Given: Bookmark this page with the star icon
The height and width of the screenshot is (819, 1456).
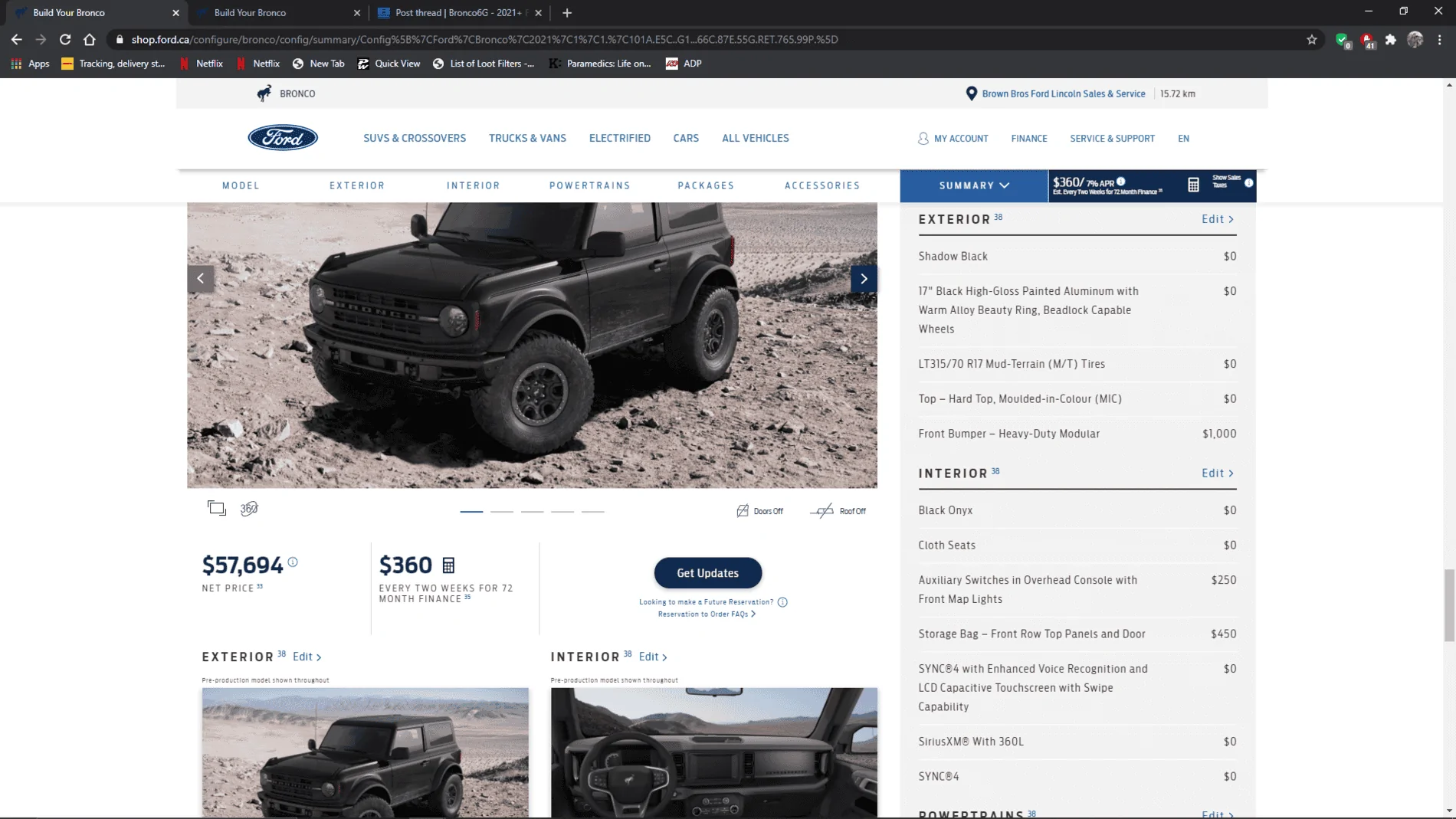Looking at the screenshot, I should tap(1312, 39).
